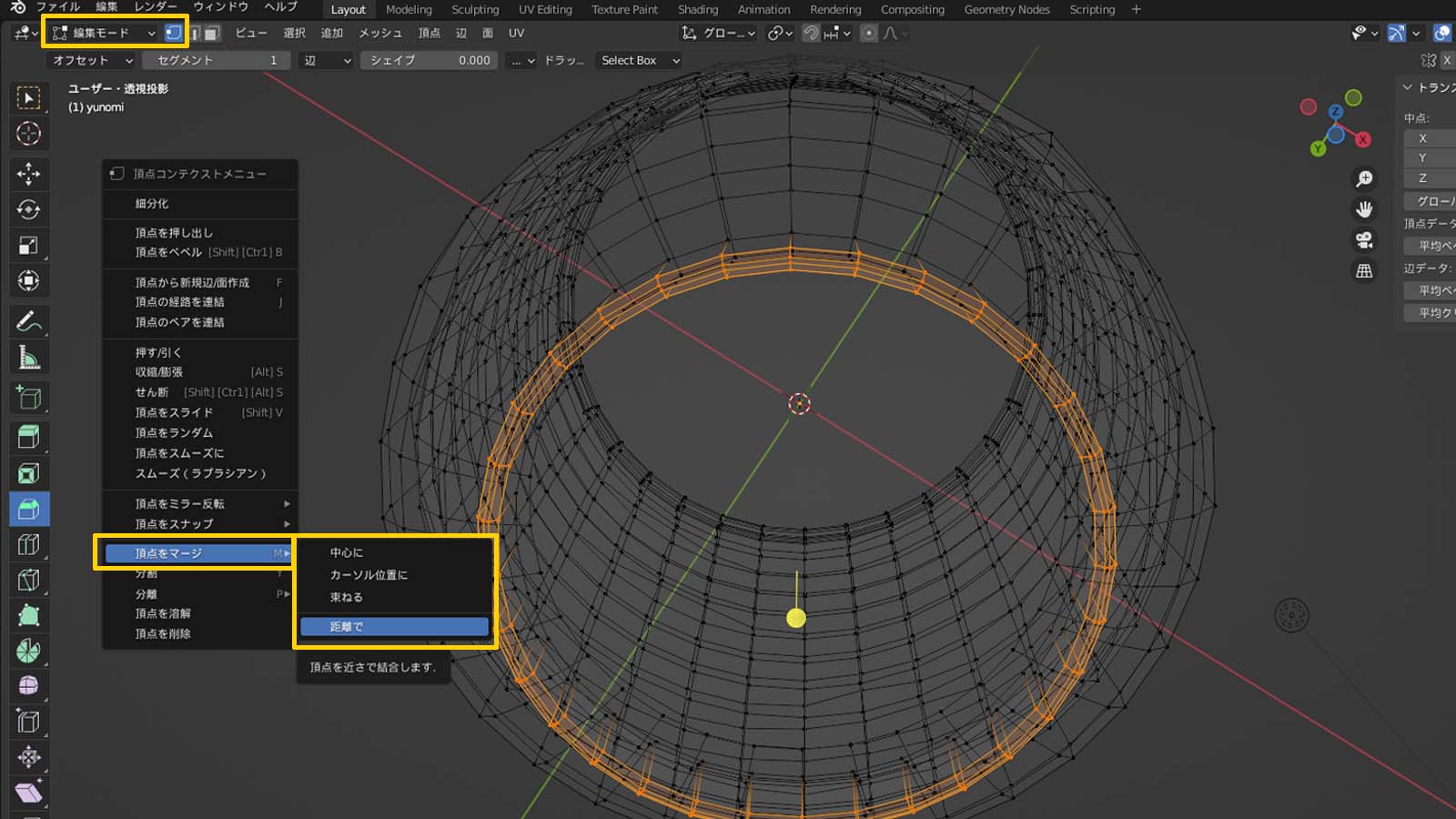Viewport: 1456px width, 819px height.
Task: Select the Move tool in the left toolbar
Action: [28, 173]
